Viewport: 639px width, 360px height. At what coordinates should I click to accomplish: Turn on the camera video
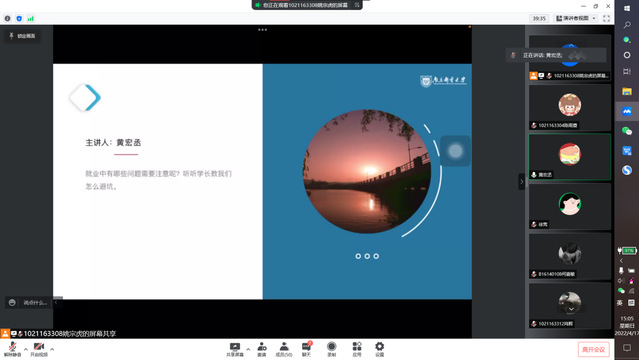click(x=39, y=349)
